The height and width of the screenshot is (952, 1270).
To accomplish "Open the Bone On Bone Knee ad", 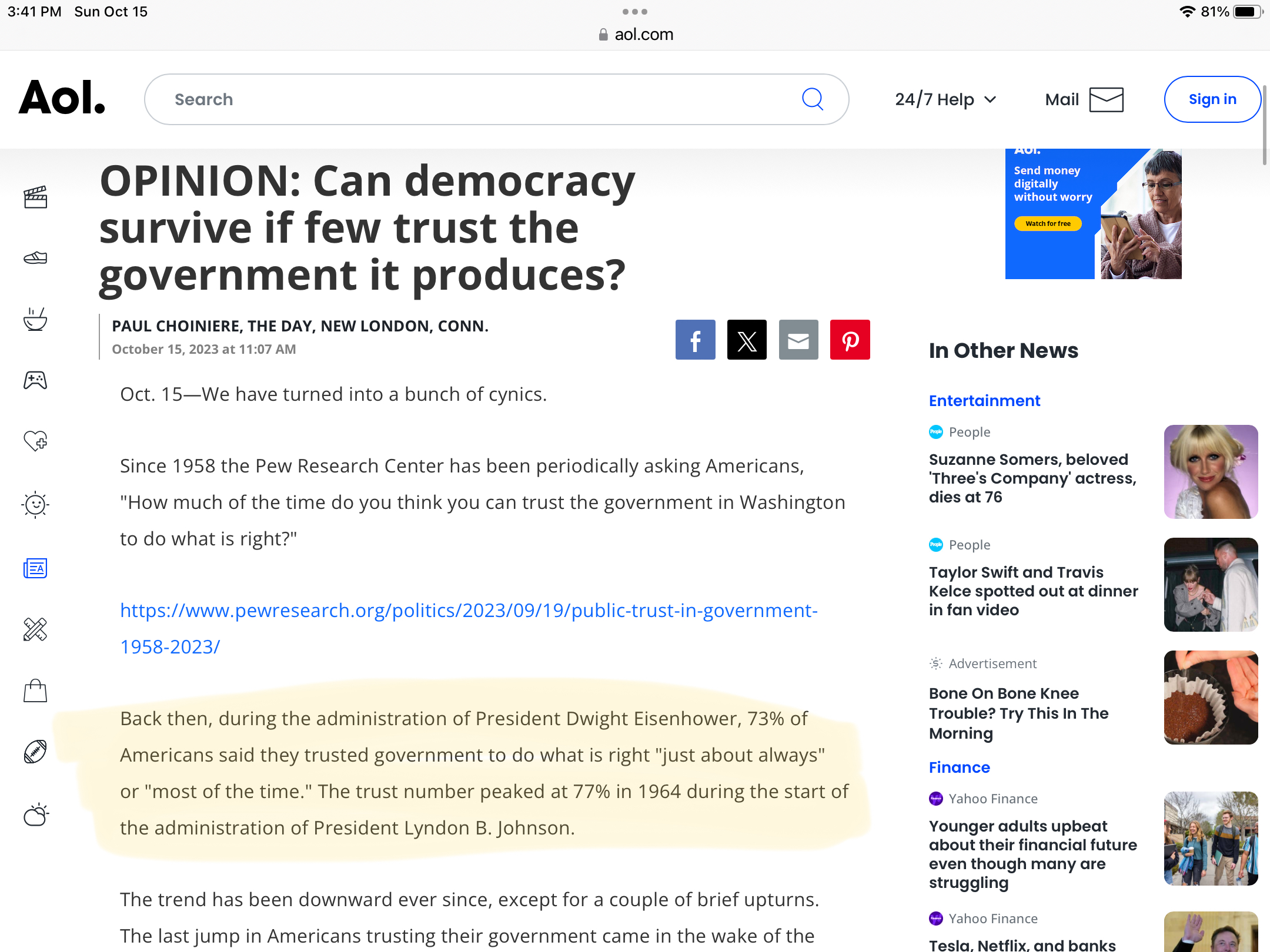I will (x=1019, y=713).
